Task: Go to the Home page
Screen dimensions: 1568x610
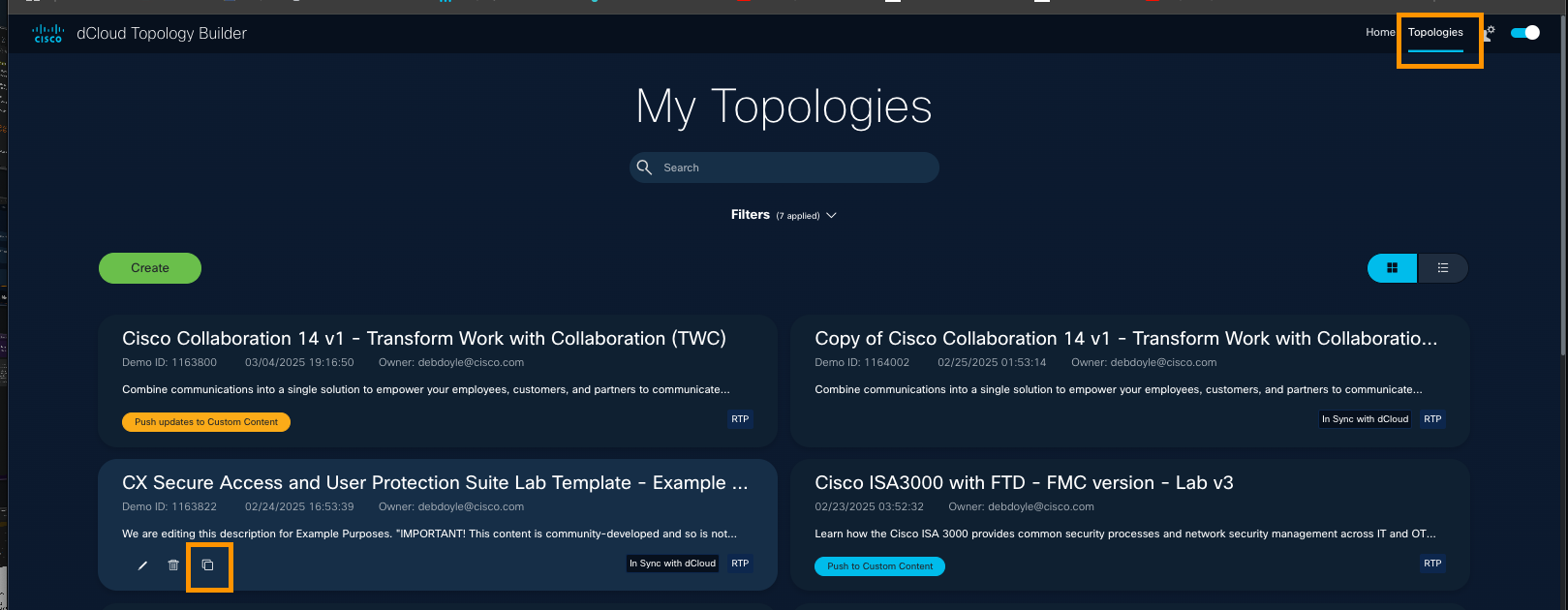Action: point(1380,32)
